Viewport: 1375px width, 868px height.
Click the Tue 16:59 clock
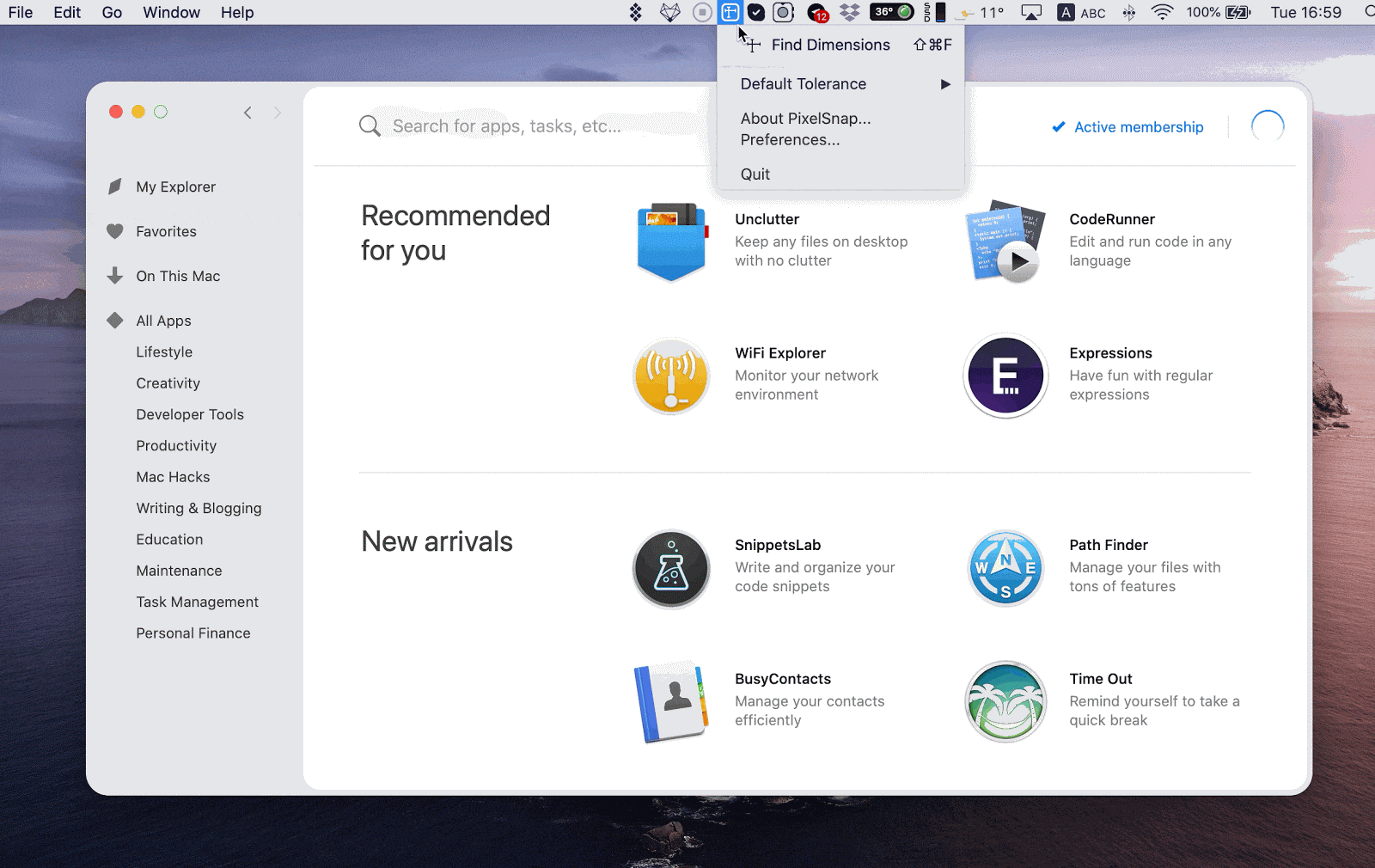1305,12
